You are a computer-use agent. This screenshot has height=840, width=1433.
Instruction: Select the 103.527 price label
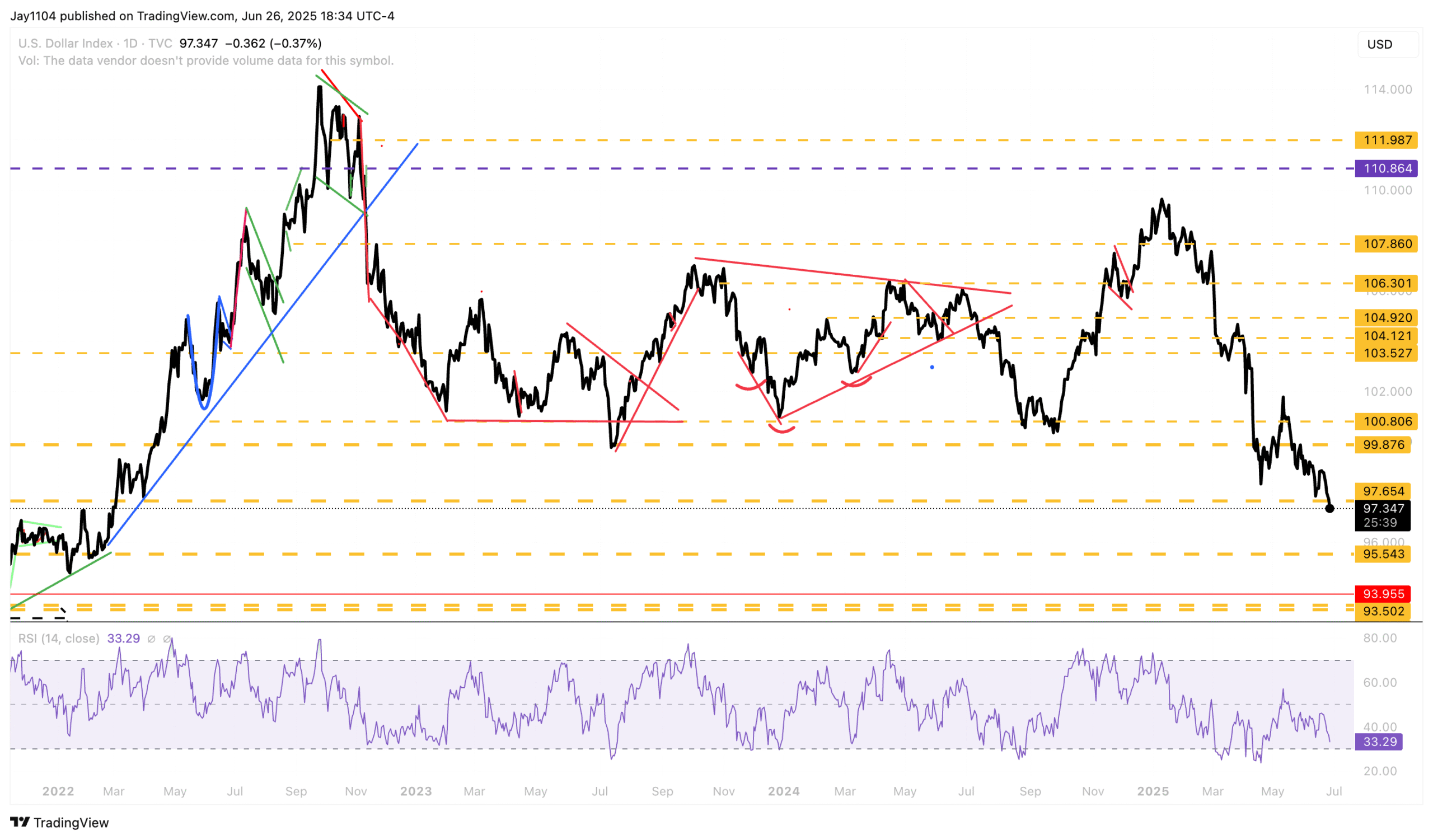pyautogui.click(x=1387, y=353)
